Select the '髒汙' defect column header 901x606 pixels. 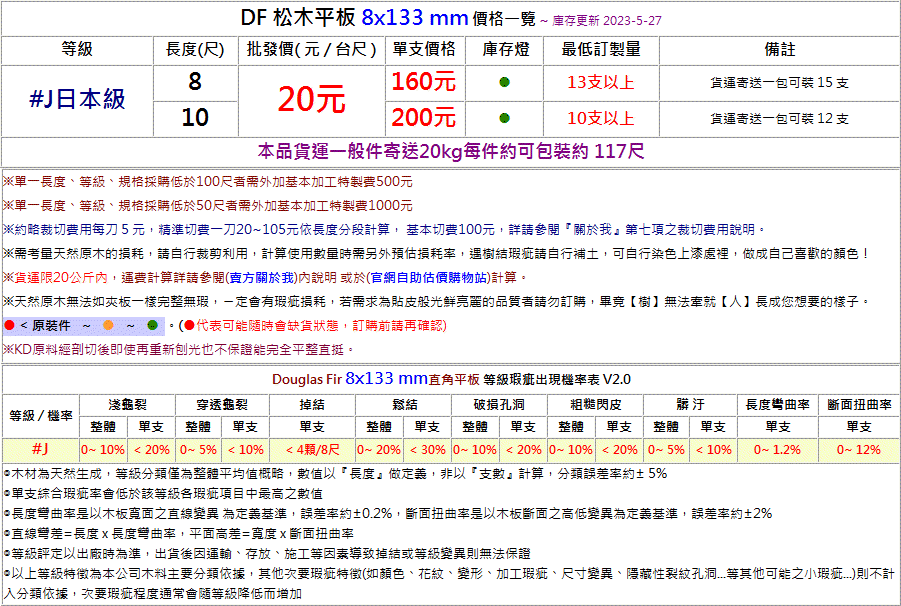tap(690, 405)
